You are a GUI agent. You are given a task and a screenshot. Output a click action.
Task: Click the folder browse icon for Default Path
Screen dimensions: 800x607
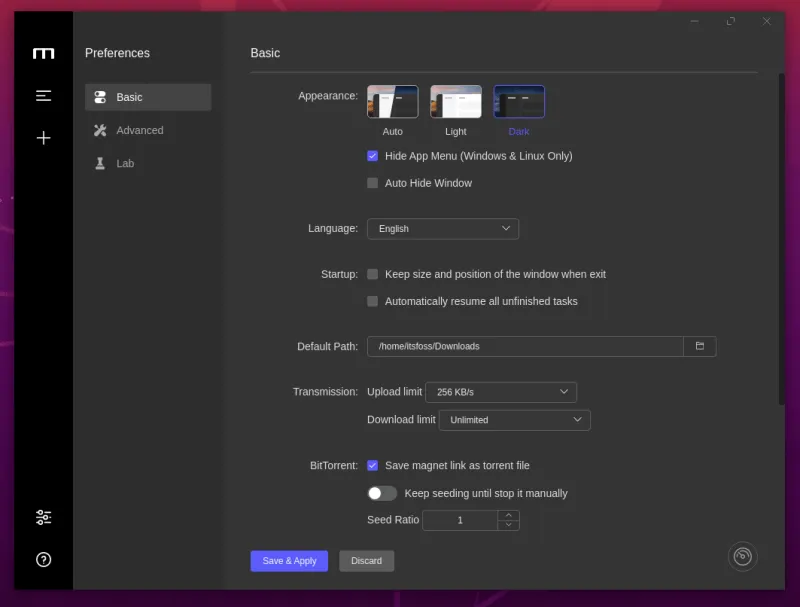click(x=700, y=346)
